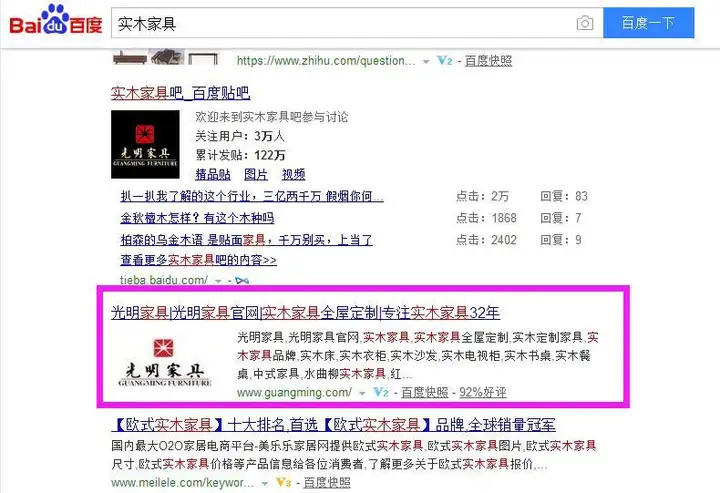Open the 视频 link under tieba result
Viewport: 720px width, 493px height.
tap(293, 174)
